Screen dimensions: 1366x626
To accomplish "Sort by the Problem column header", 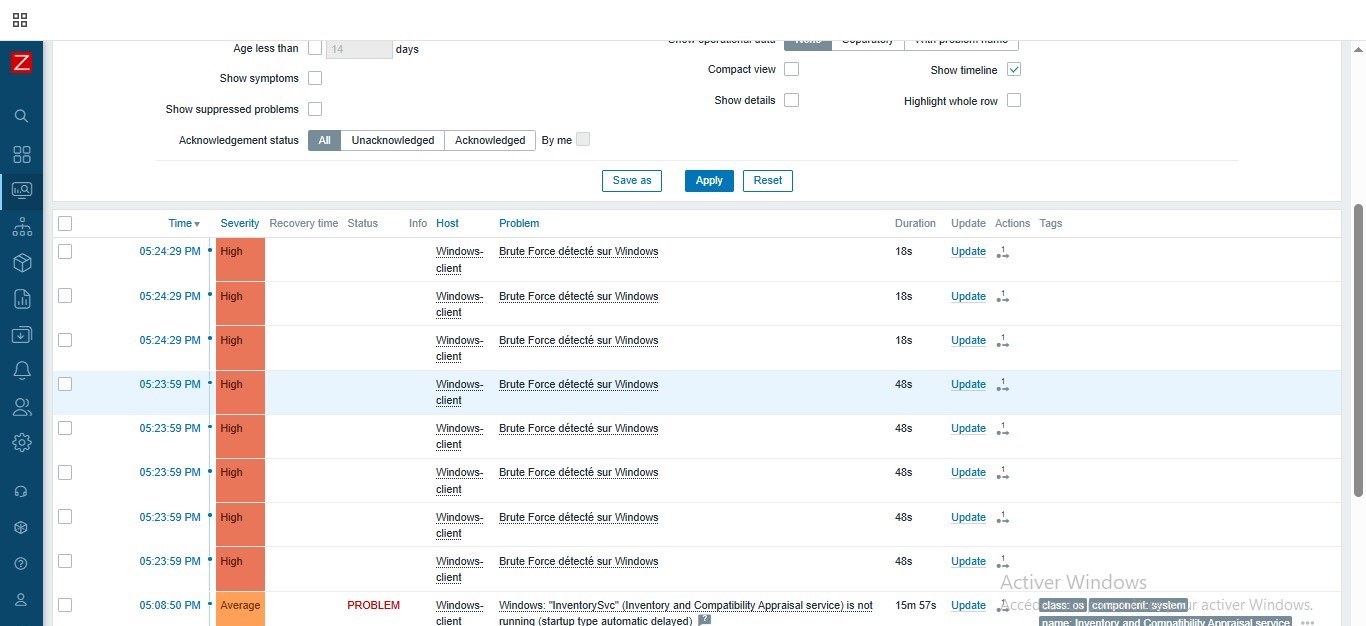I will [x=519, y=223].
